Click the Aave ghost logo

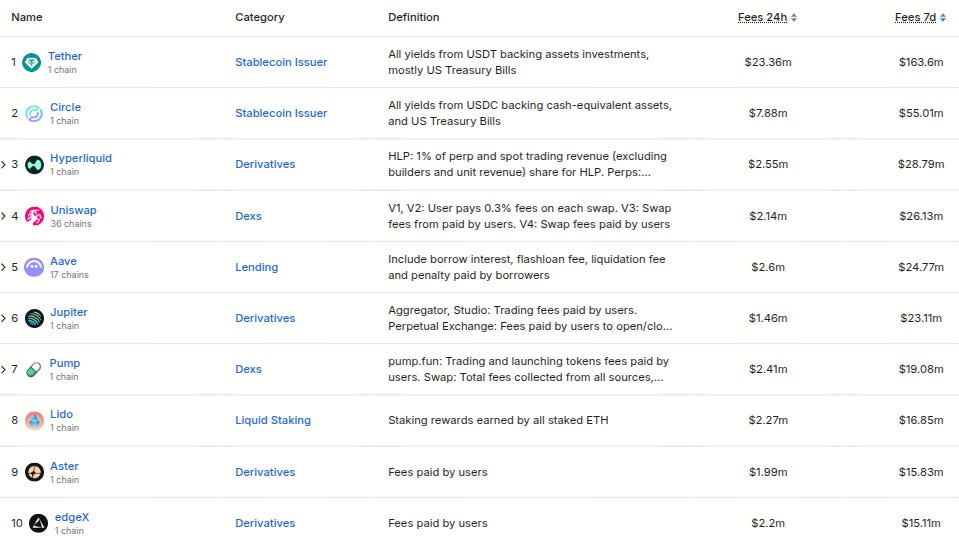point(34,267)
